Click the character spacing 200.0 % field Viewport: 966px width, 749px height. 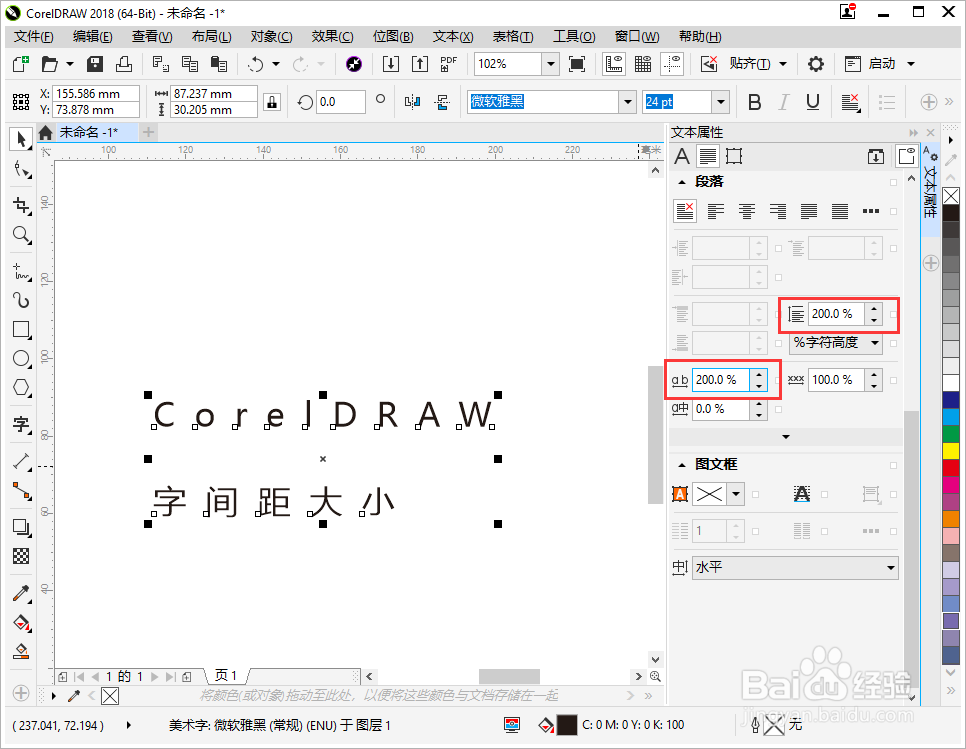tap(720, 379)
